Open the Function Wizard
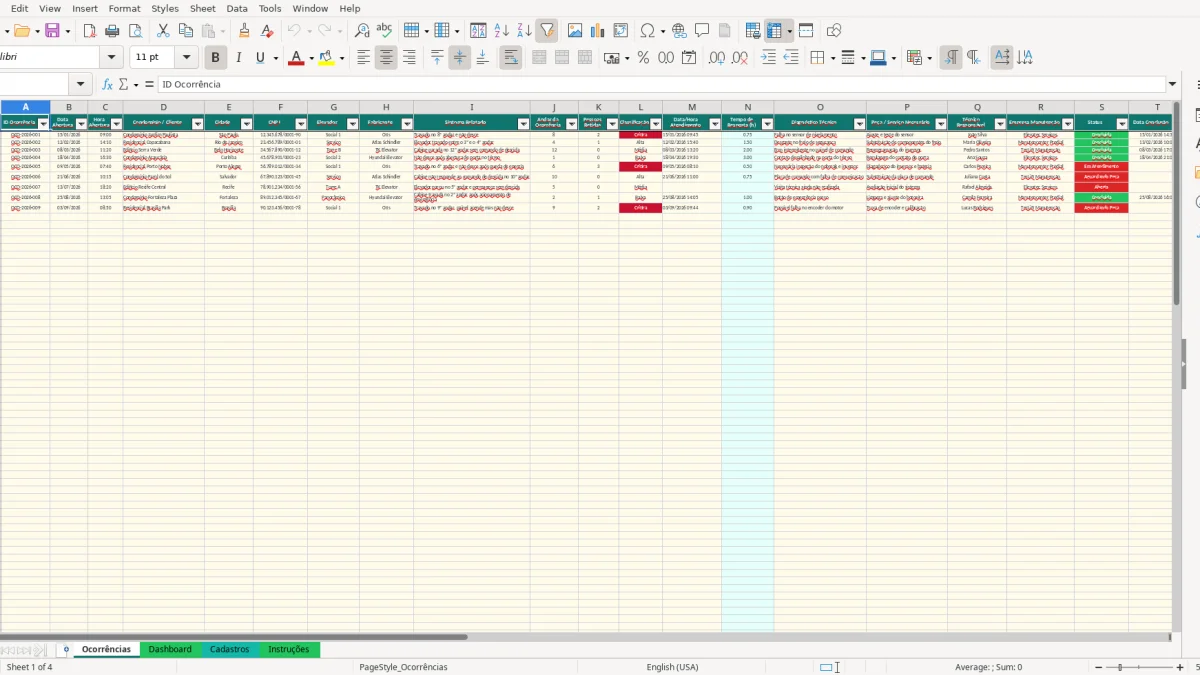This screenshot has height=675, width=1200. (x=107, y=85)
